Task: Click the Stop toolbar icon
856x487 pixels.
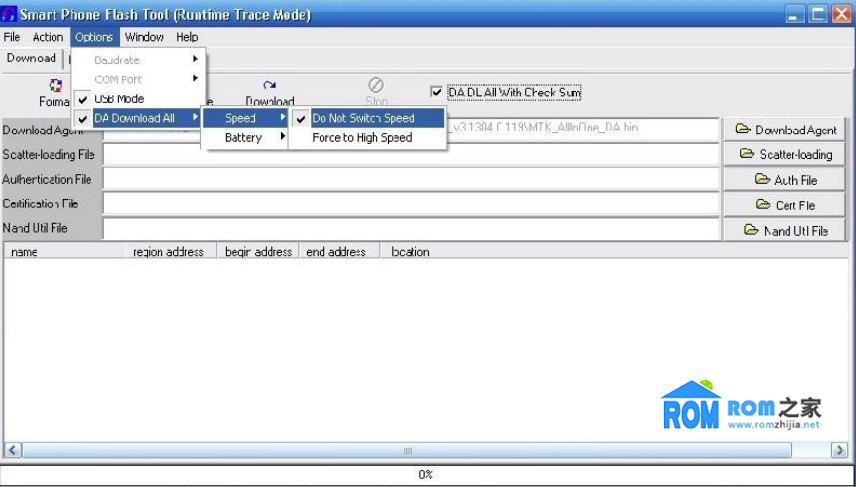Action: [x=376, y=85]
